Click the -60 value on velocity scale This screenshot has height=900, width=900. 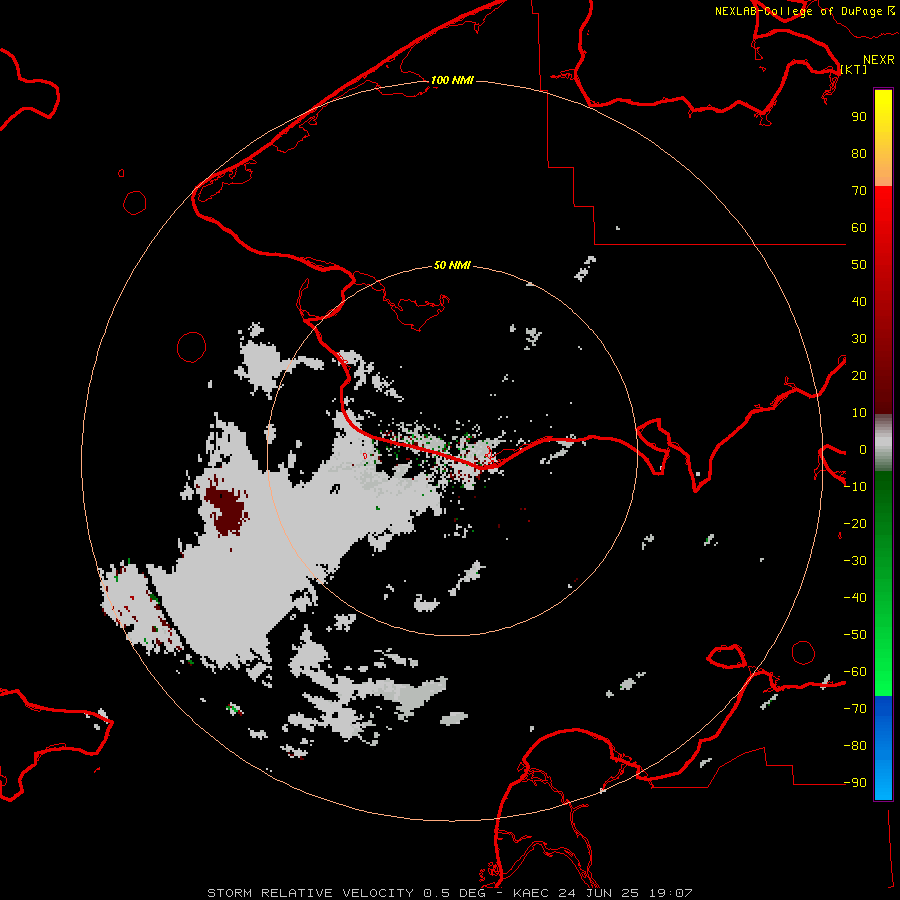(x=855, y=672)
